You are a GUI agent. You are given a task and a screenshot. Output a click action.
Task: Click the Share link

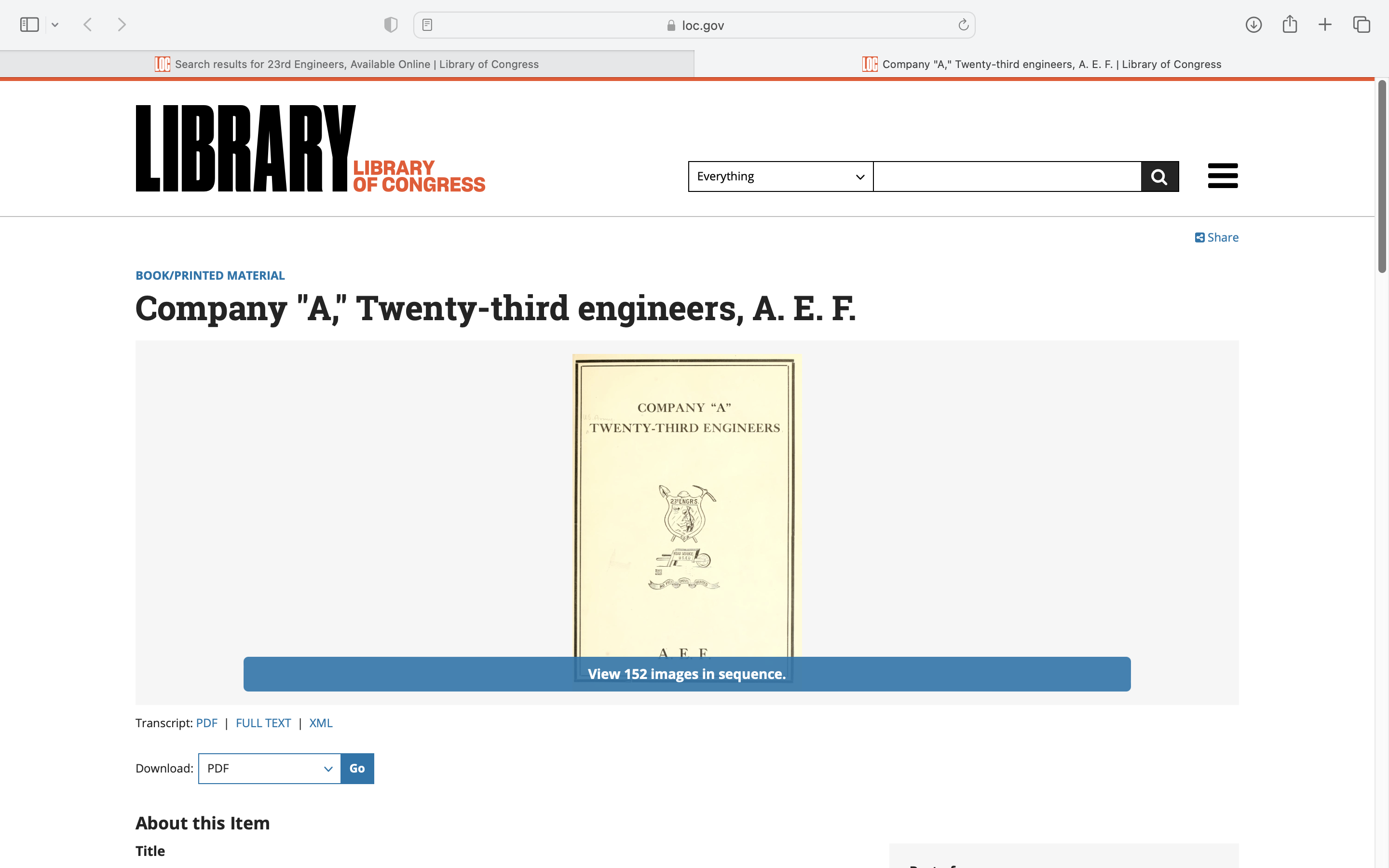tap(1217, 238)
